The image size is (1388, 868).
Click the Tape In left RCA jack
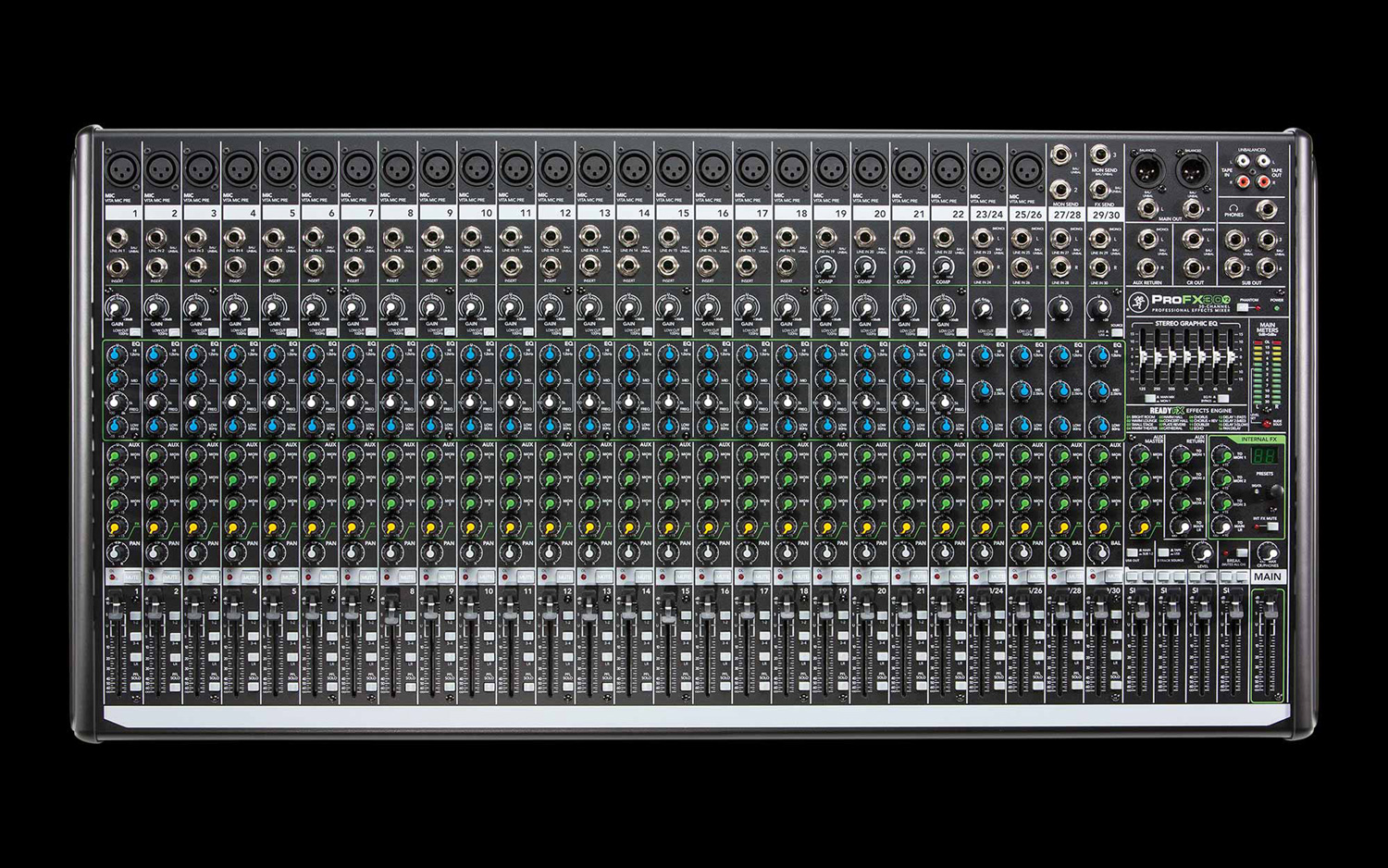pyautogui.click(x=1243, y=161)
